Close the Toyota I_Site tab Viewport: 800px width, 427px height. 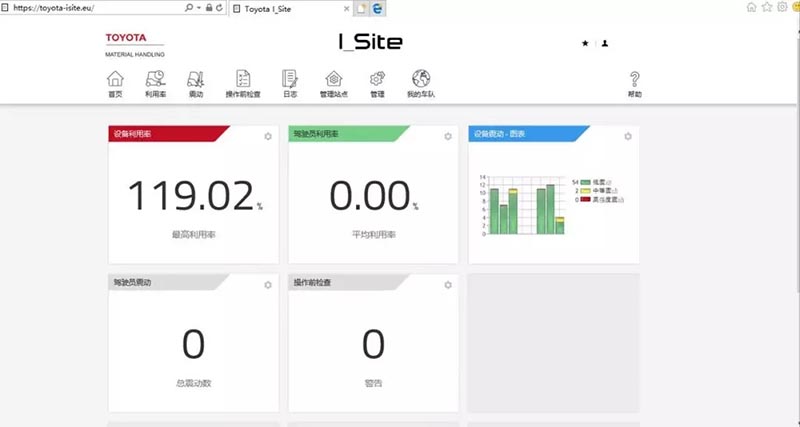[x=347, y=9]
